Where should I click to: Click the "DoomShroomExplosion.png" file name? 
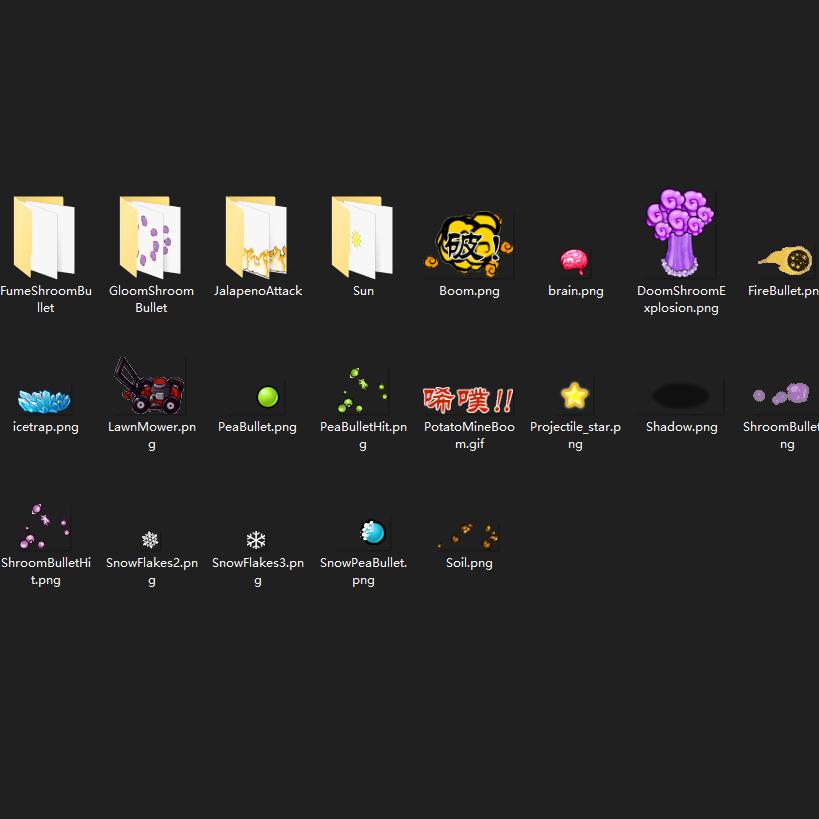pyautogui.click(x=681, y=299)
